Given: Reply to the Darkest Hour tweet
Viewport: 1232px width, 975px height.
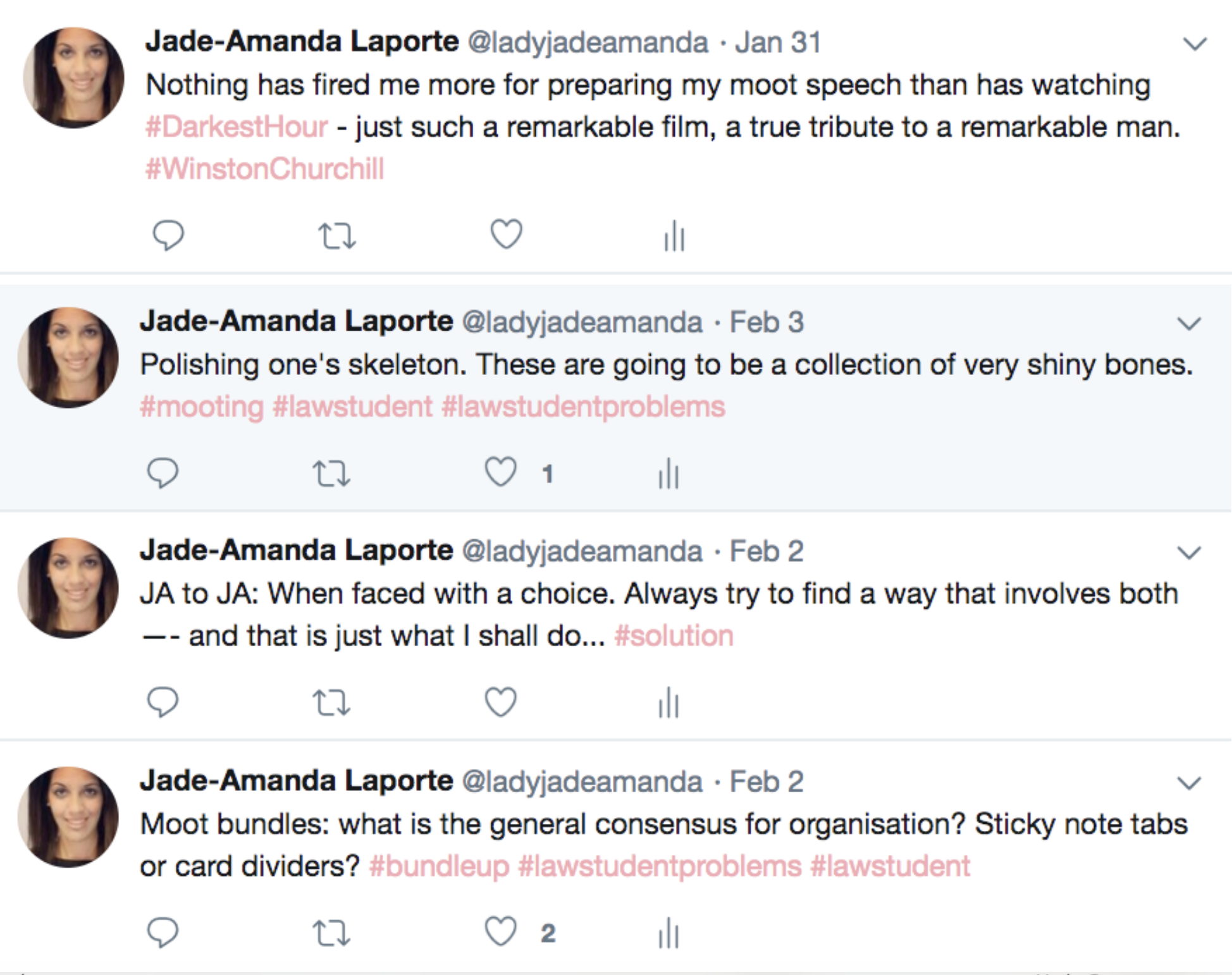Looking at the screenshot, I should [168, 235].
